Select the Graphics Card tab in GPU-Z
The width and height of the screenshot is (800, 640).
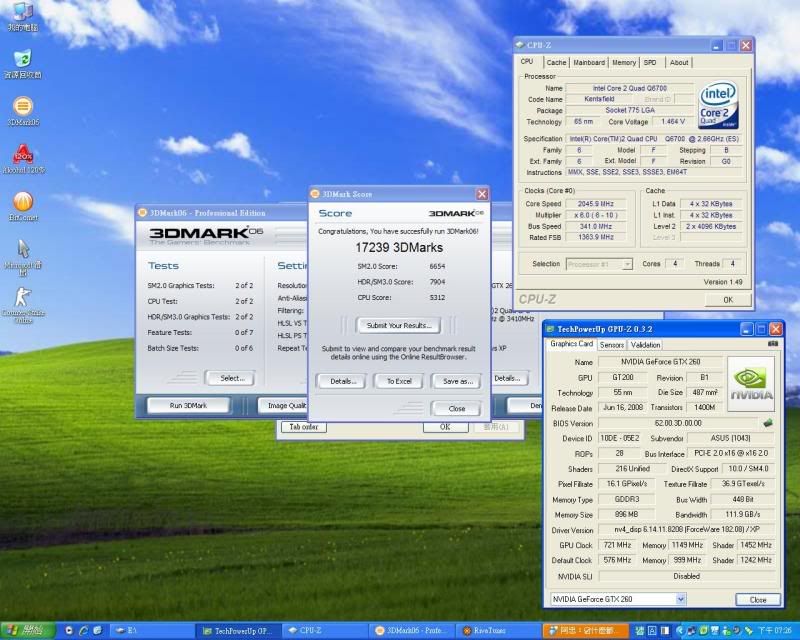click(x=571, y=344)
